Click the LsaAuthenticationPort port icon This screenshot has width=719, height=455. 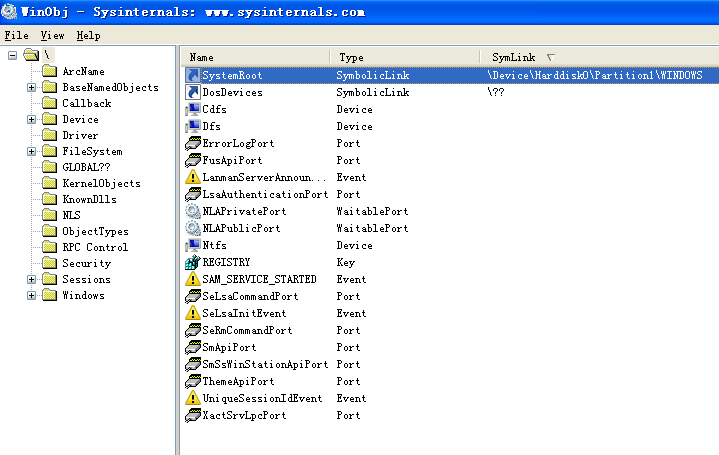193,194
